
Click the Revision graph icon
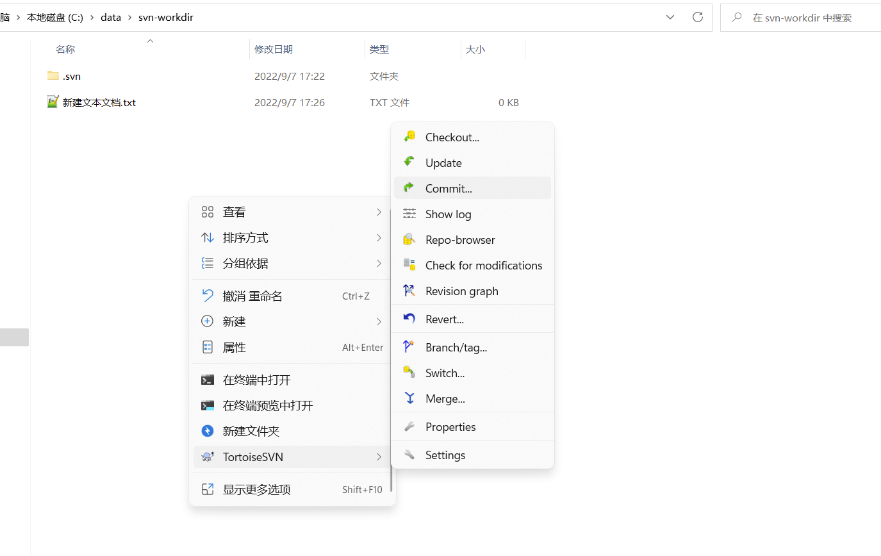[409, 290]
